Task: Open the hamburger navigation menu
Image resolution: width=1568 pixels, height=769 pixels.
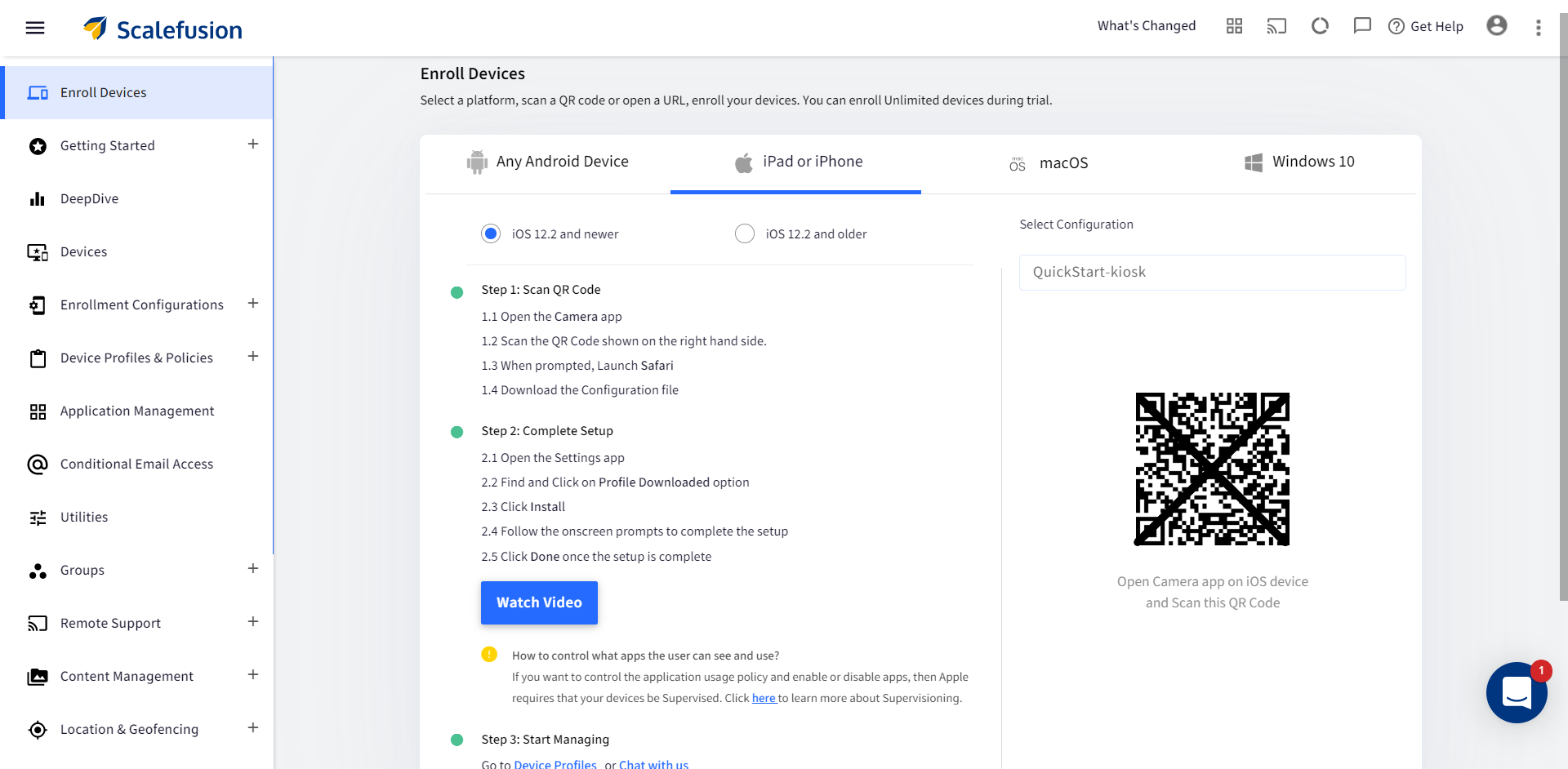Action: (35, 28)
